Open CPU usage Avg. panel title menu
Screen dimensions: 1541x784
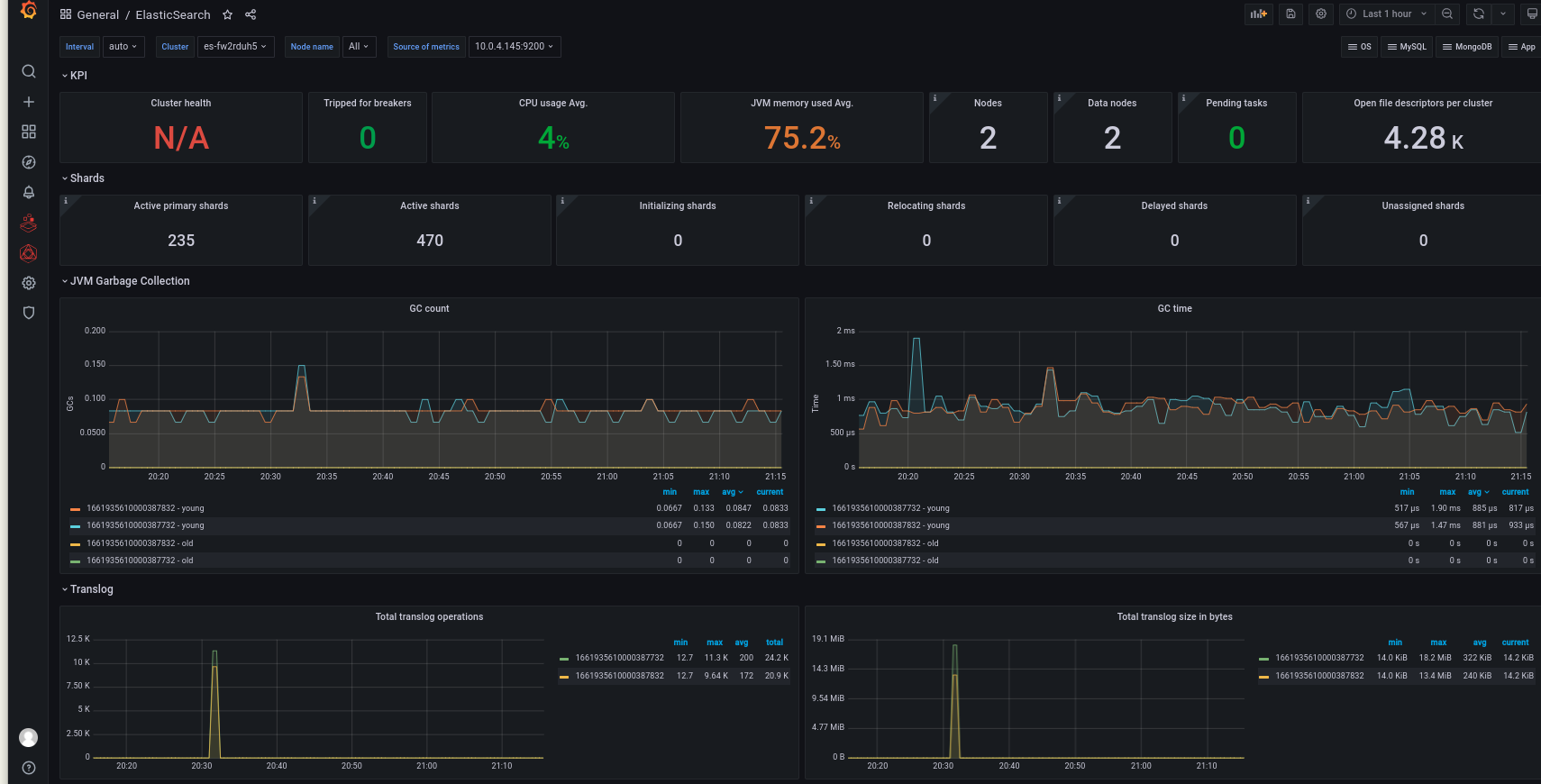coord(552,103)
